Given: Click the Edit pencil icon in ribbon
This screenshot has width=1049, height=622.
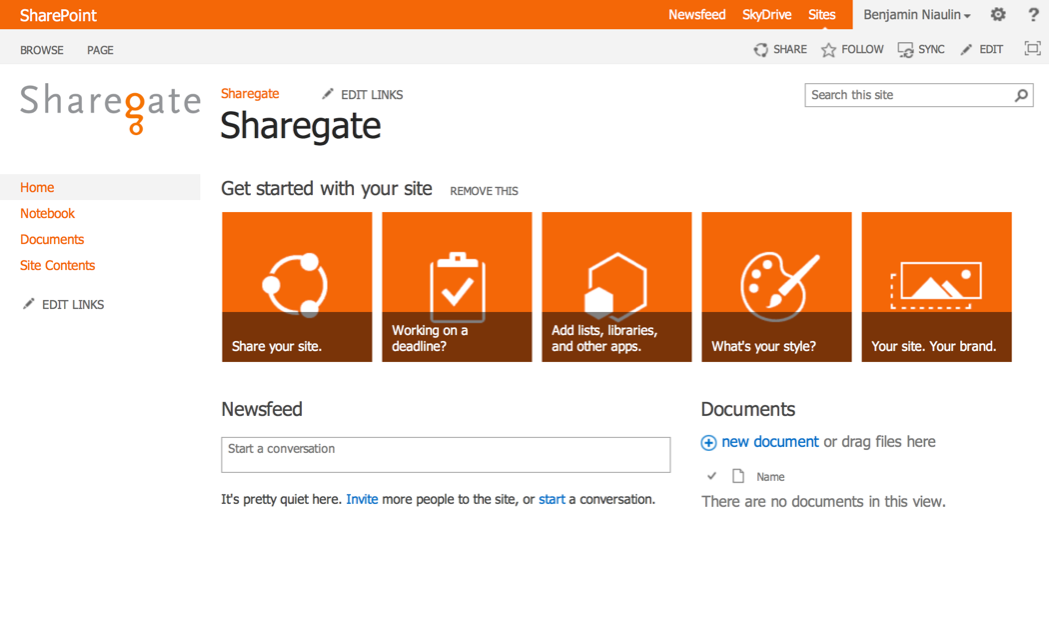Looking at the screenshot, I should pyautogui.click(x=966, y=49).
